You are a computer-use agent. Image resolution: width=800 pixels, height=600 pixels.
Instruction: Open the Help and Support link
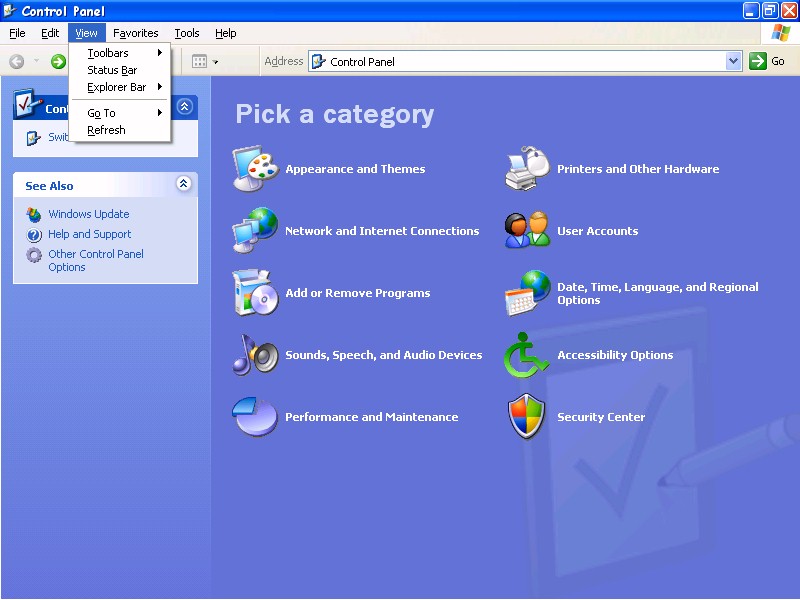pyautogui.click(x=90, y=234)
